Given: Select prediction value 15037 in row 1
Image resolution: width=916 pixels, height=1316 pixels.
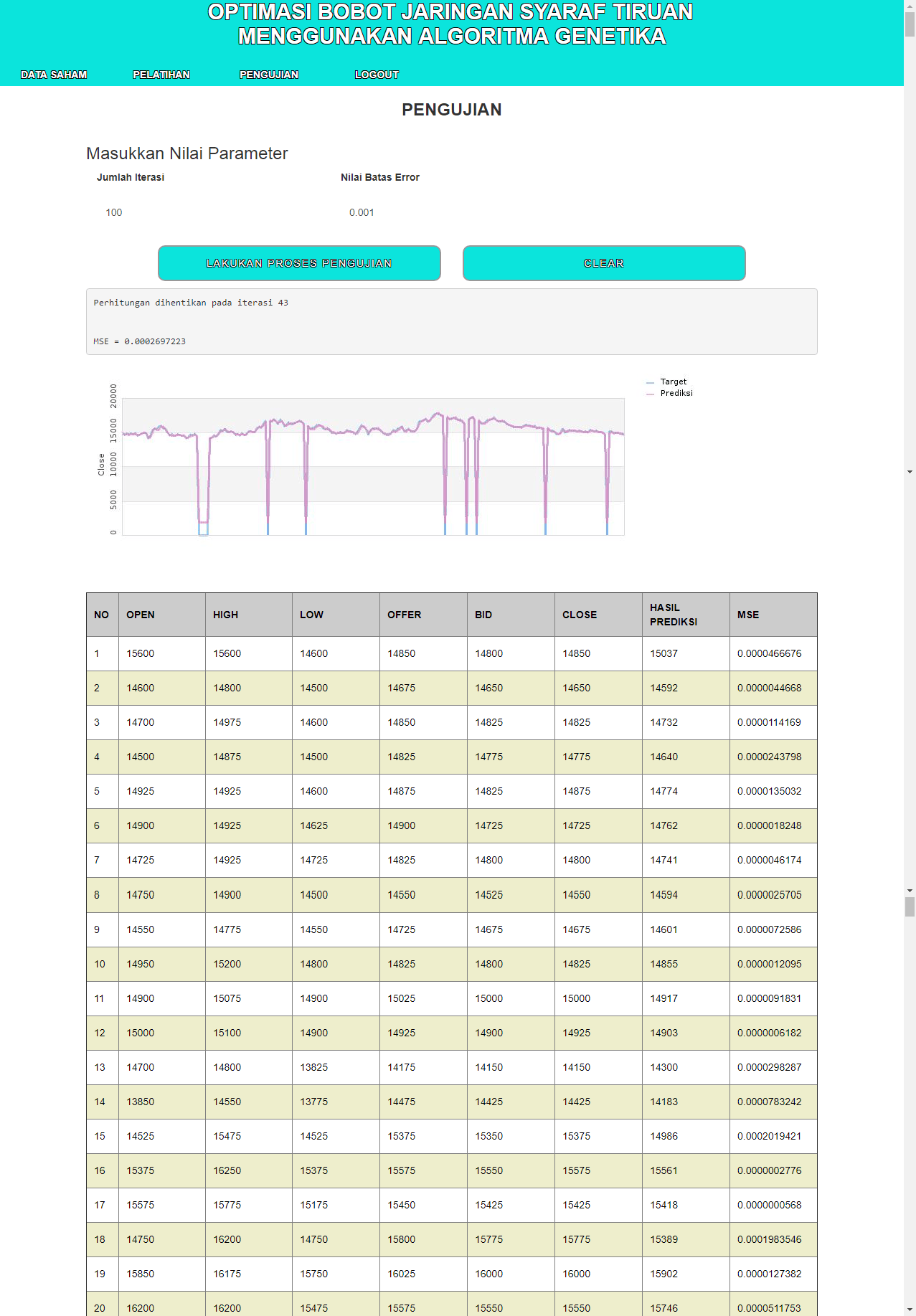Looking at the screenshot, I should pos(664,653).
